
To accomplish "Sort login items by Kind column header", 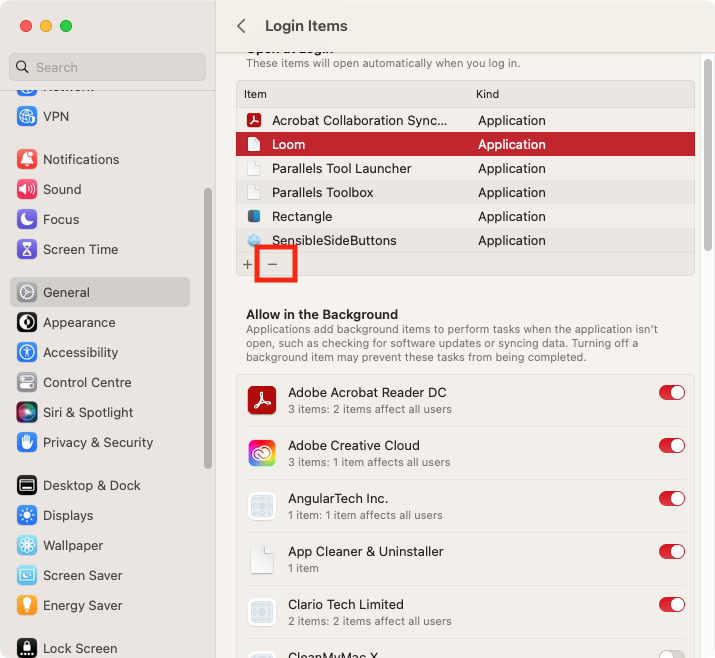I will pyautogui.click(x=487, y=94).
